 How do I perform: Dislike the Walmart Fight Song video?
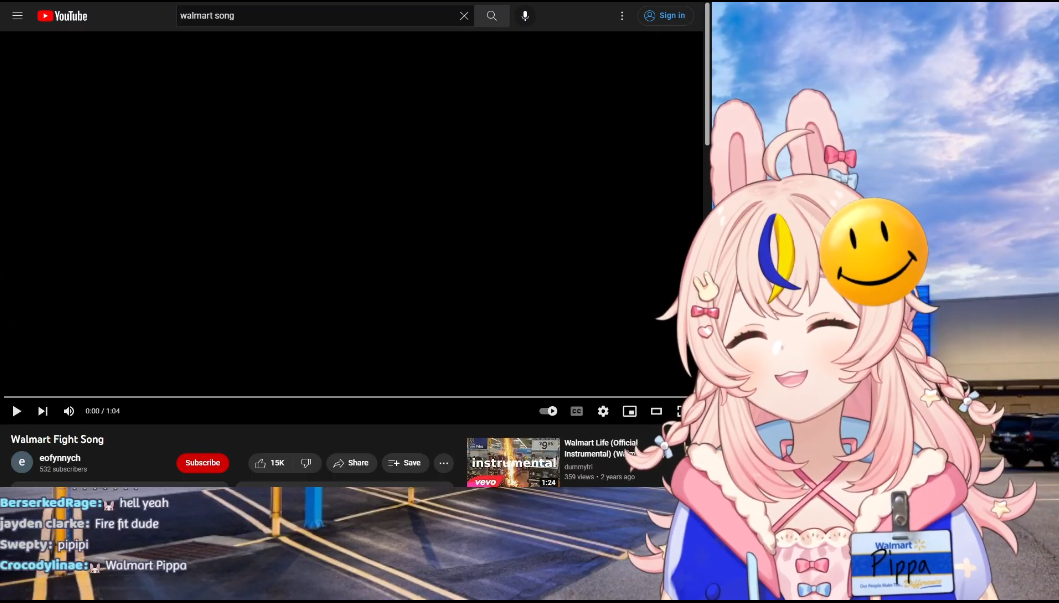pos(306,463)
